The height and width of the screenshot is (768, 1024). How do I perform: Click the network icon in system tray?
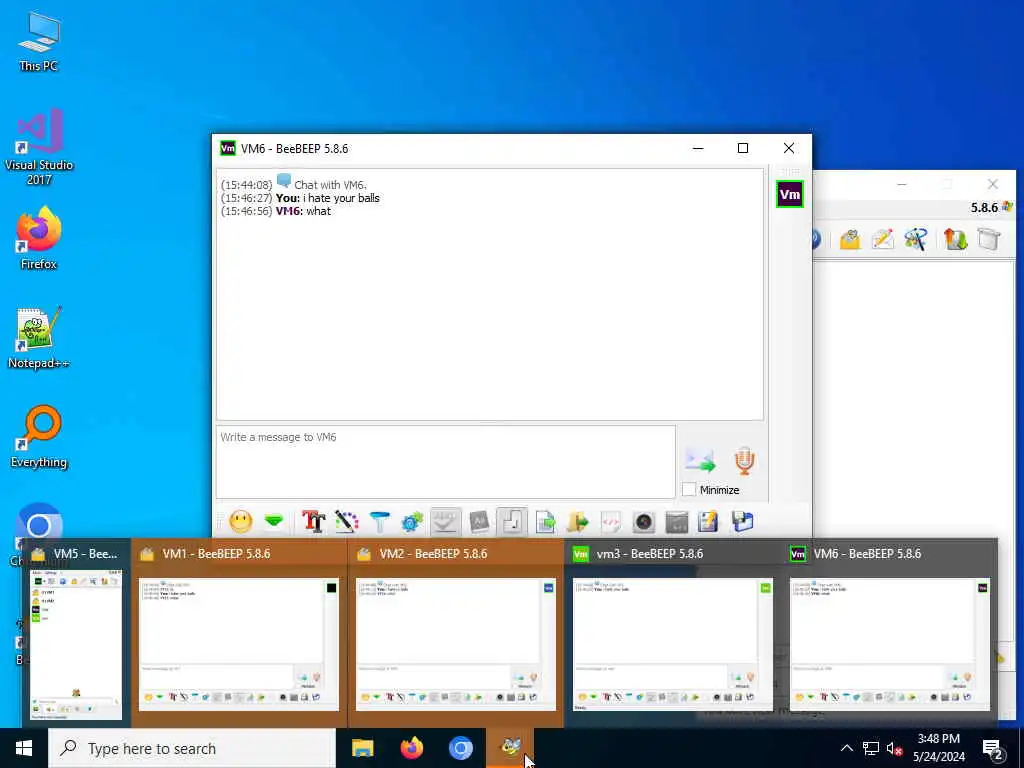click(x=871, y=748)
